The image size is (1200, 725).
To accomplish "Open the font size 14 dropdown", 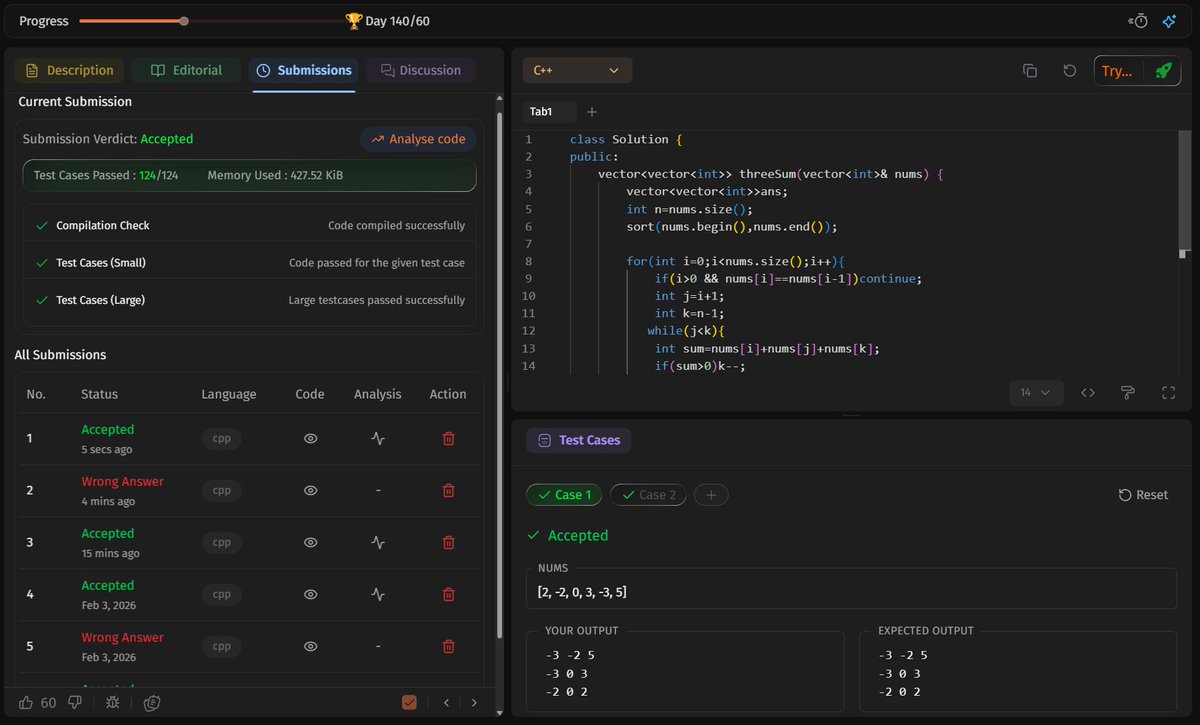I will point(1035,393).
